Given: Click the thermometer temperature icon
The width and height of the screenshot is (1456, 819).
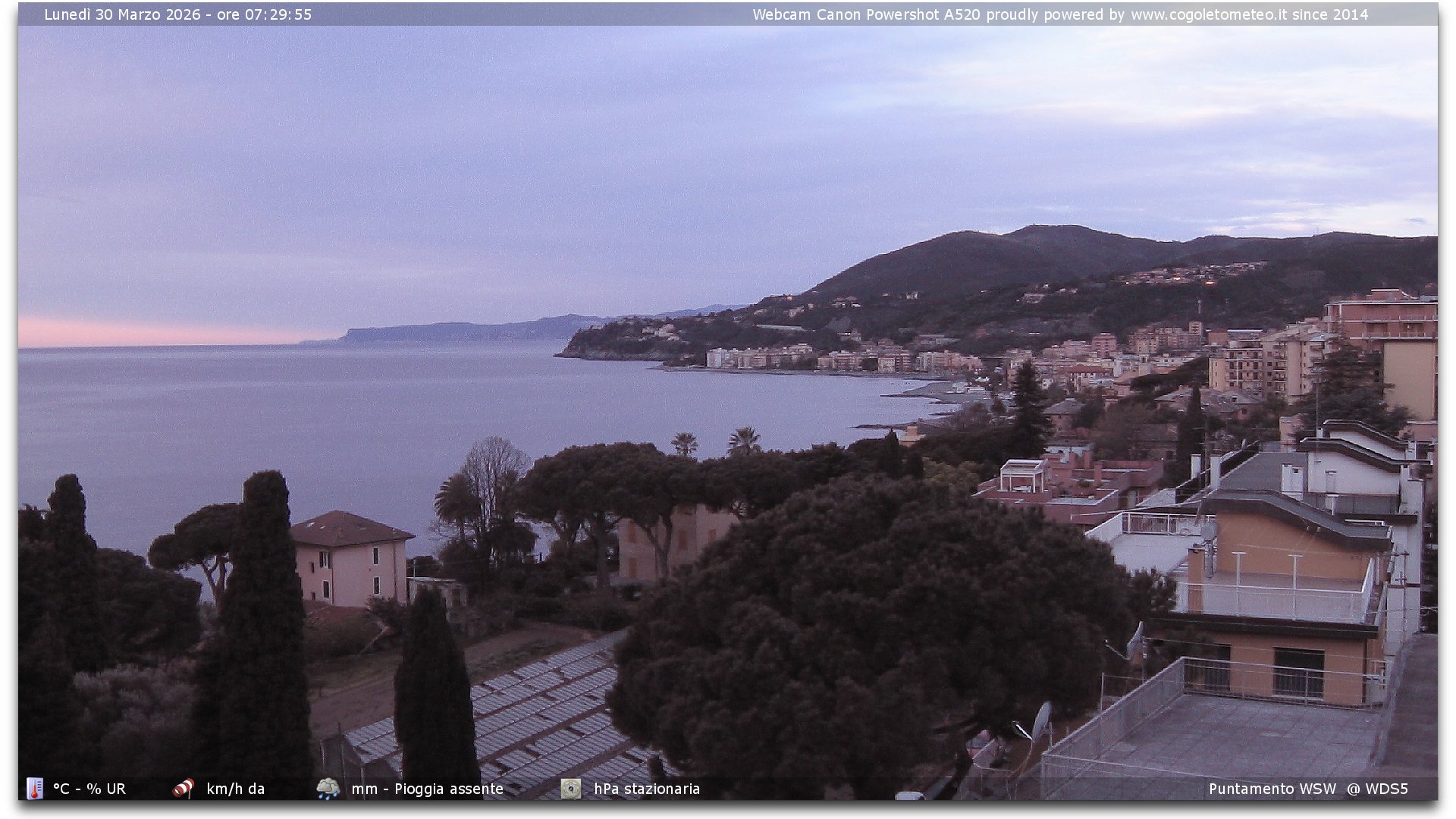Looking at the screenshot, I should point(34,789).
